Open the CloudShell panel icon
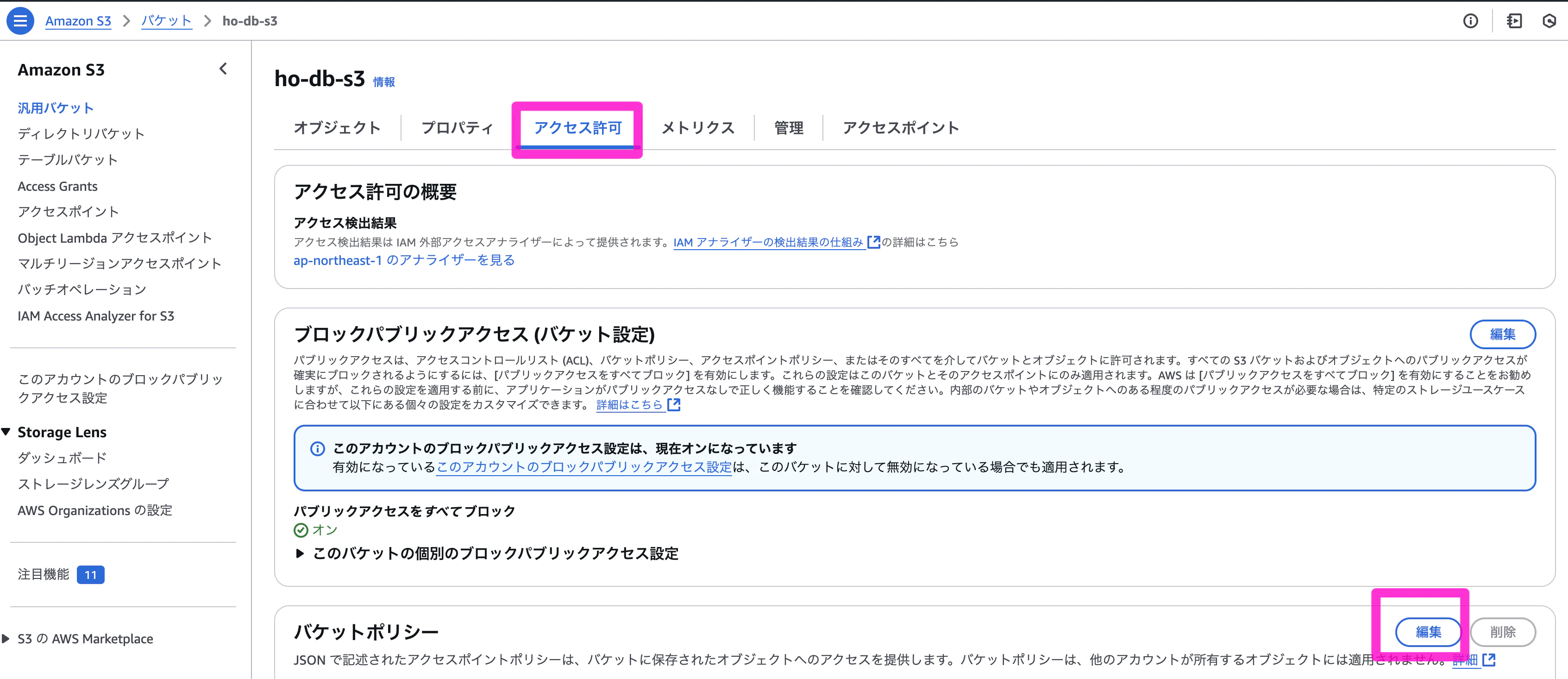This screenshot has height=679, width=1568. tap(1514, 21)
